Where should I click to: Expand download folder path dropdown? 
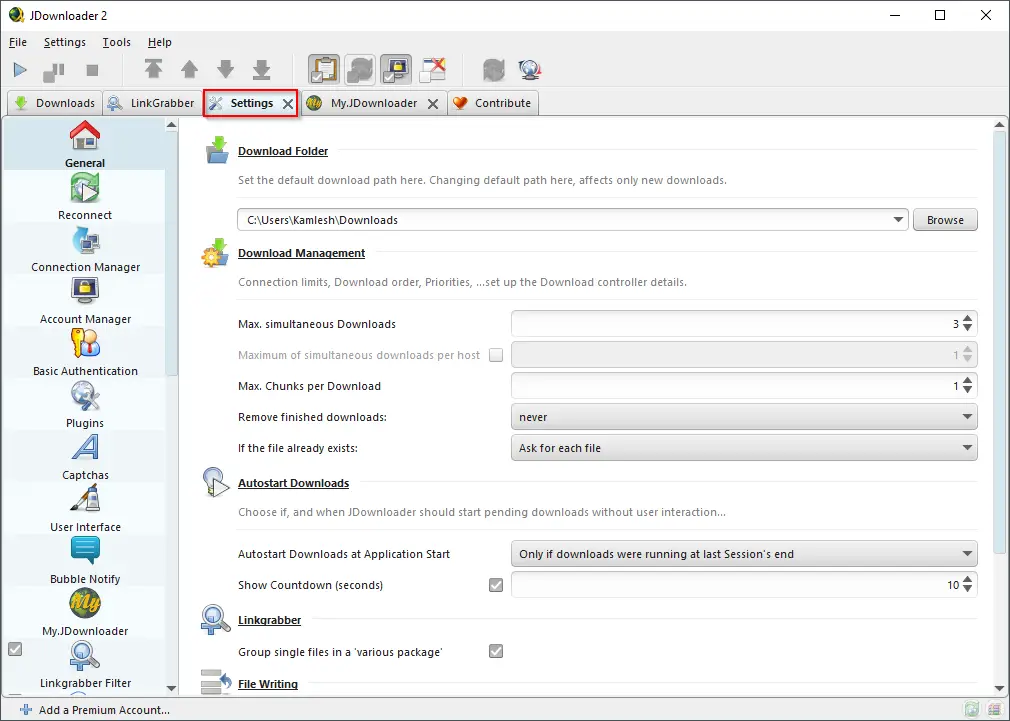pos(898,220)
